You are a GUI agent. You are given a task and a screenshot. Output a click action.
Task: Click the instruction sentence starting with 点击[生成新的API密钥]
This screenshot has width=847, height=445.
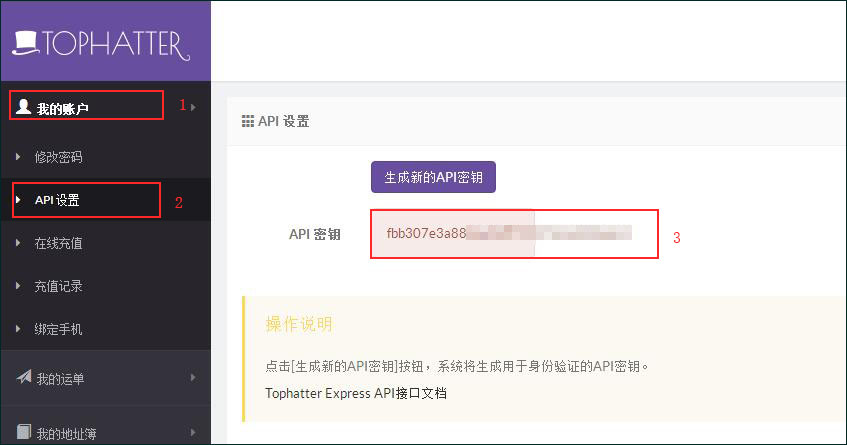click(456, 366)
